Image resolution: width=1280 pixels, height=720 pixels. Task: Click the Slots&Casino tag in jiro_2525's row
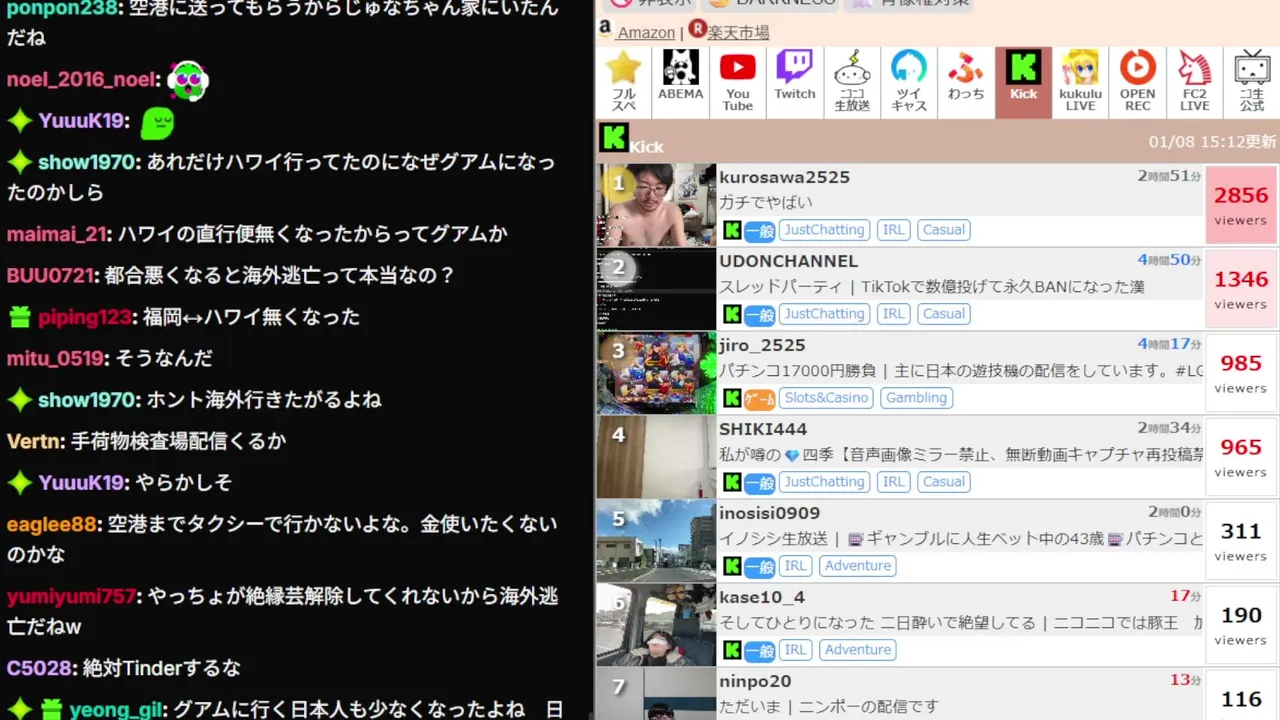[827, 398]
